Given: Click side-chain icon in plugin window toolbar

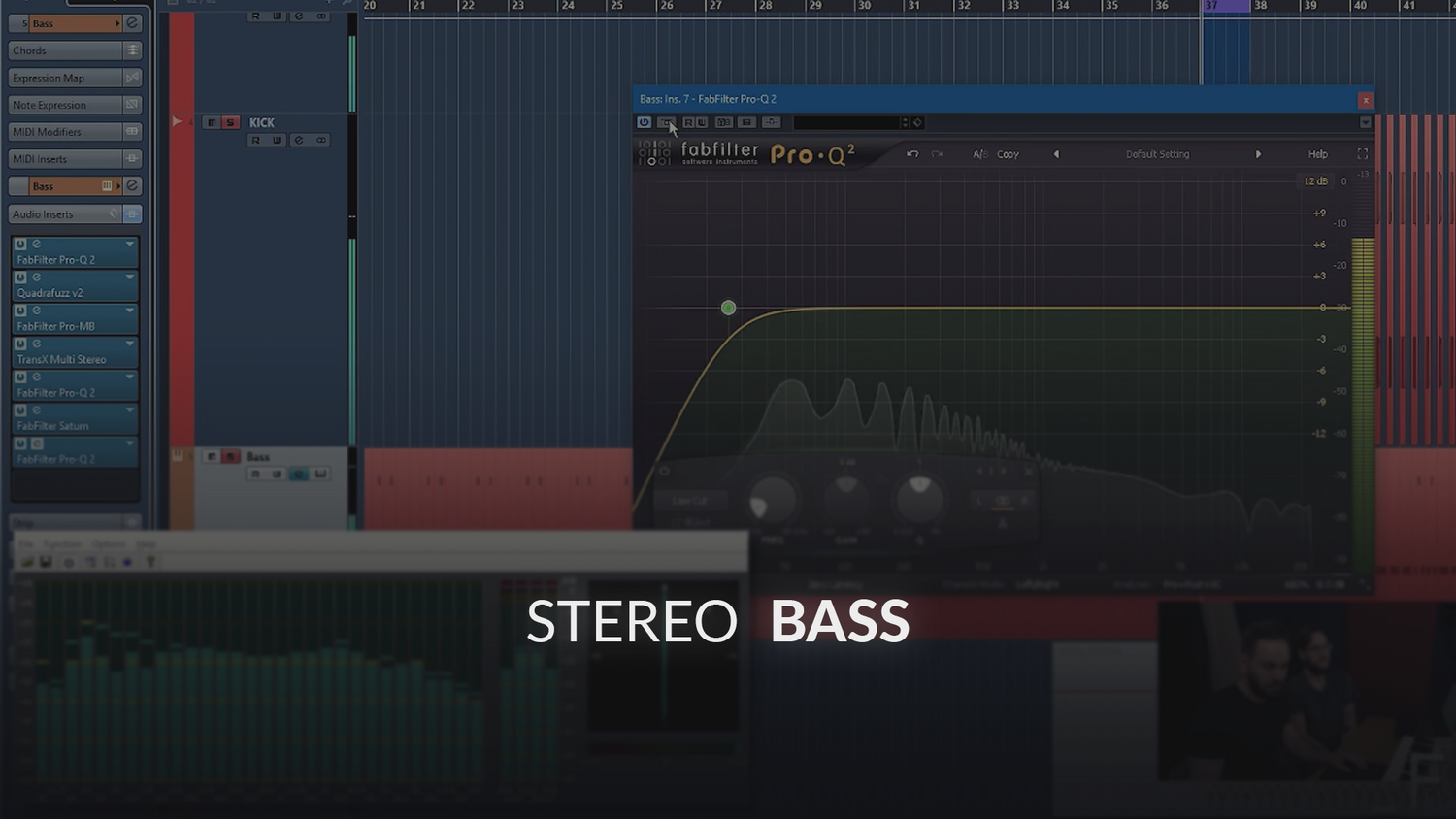Looking at the screenshot, I should pyautogui.click(x=771, y=122).
